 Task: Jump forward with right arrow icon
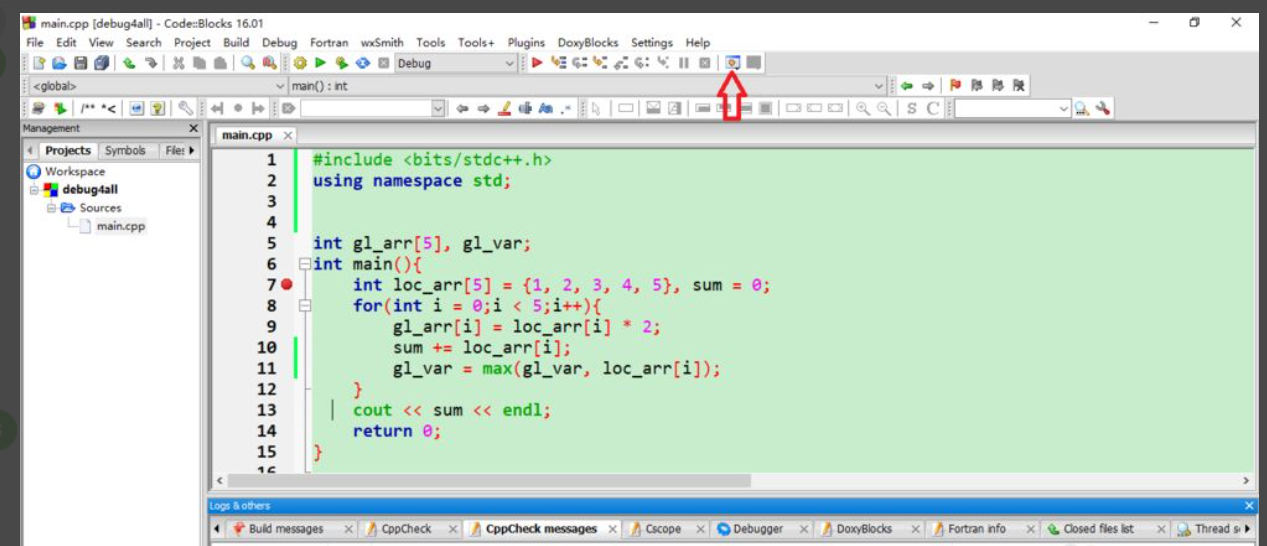pyautogui.click(x=928, y=86)
